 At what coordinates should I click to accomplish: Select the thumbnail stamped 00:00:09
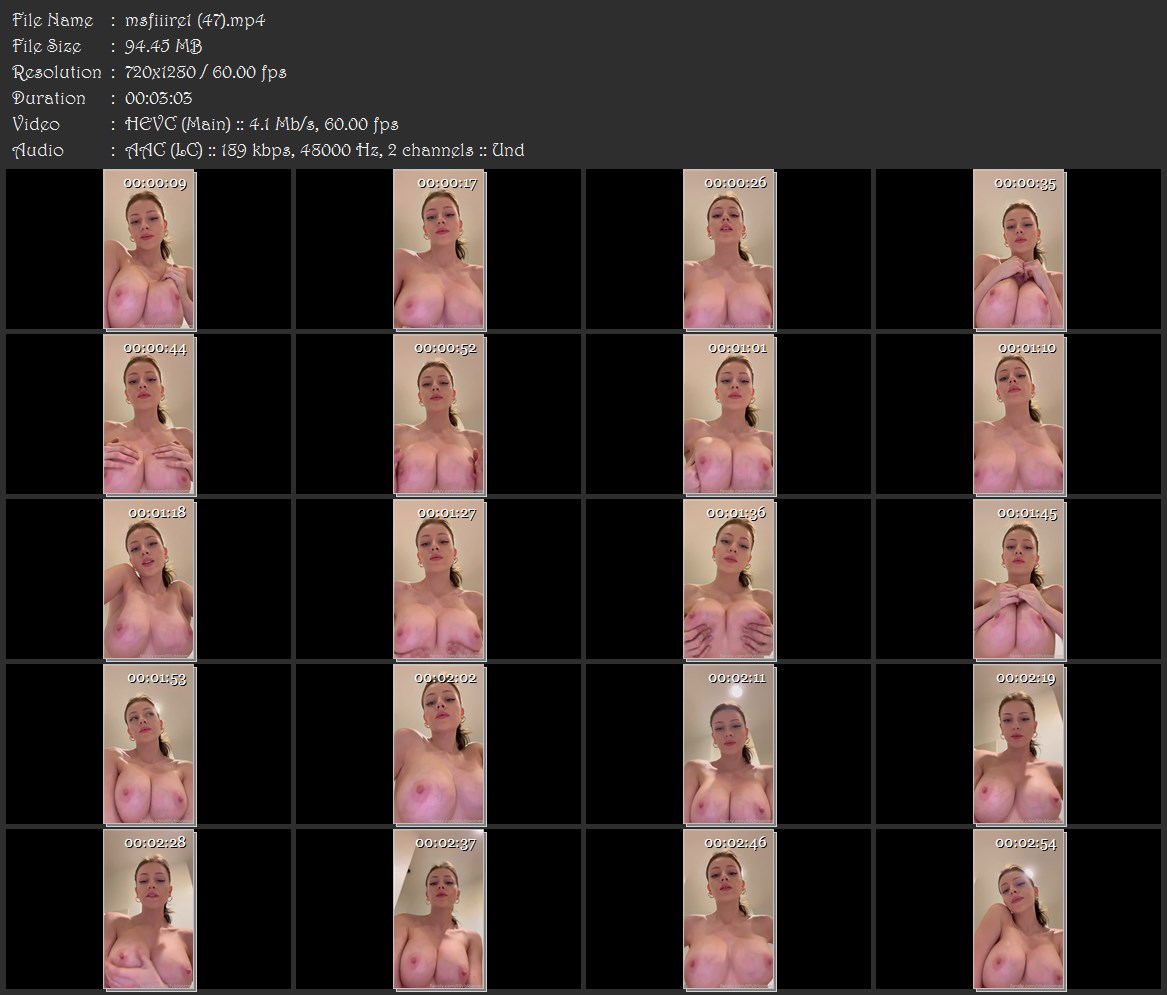pos(149,249)
